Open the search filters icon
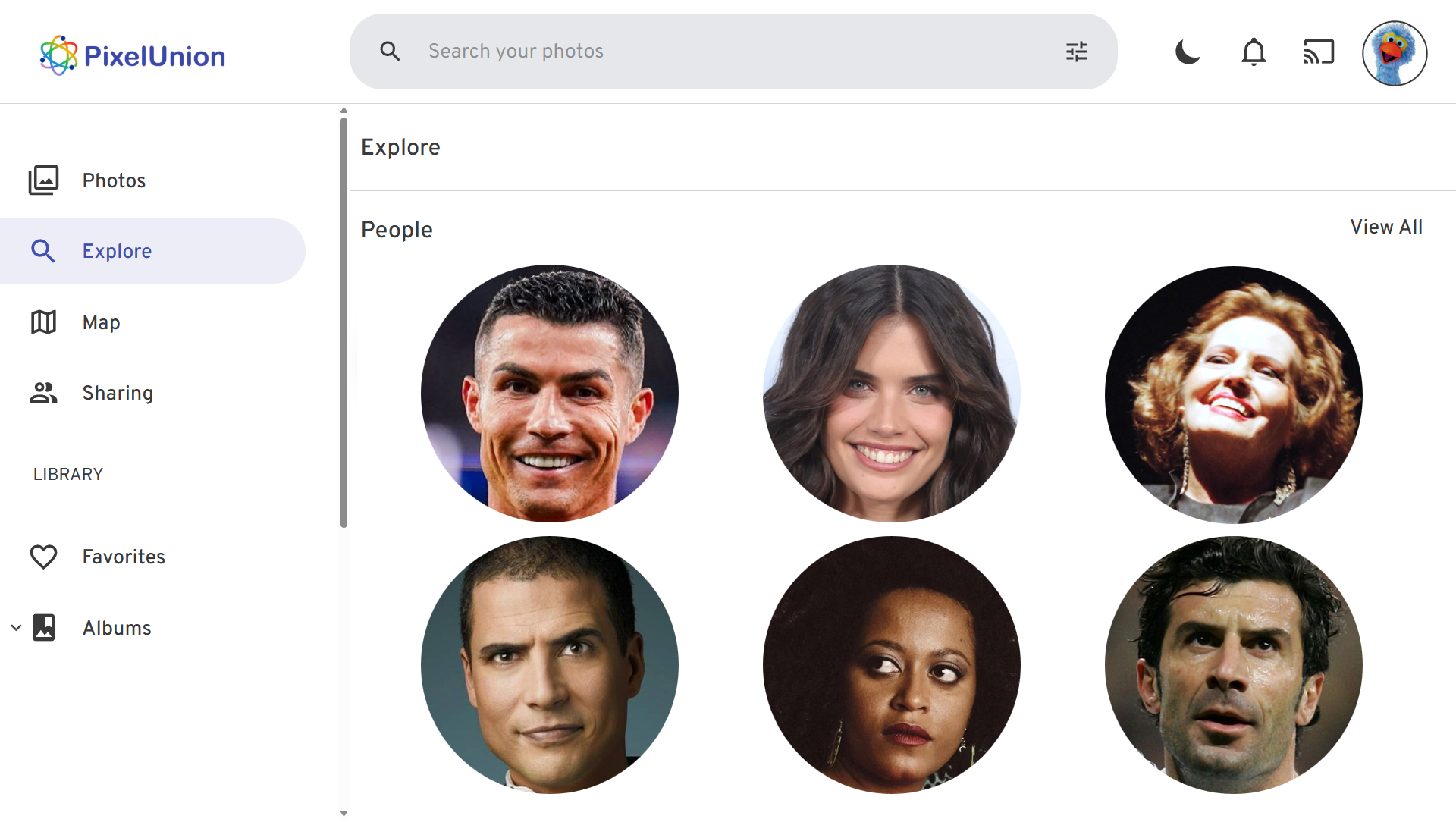This screenshot has height=819, width=1456. click(1077, 51)
